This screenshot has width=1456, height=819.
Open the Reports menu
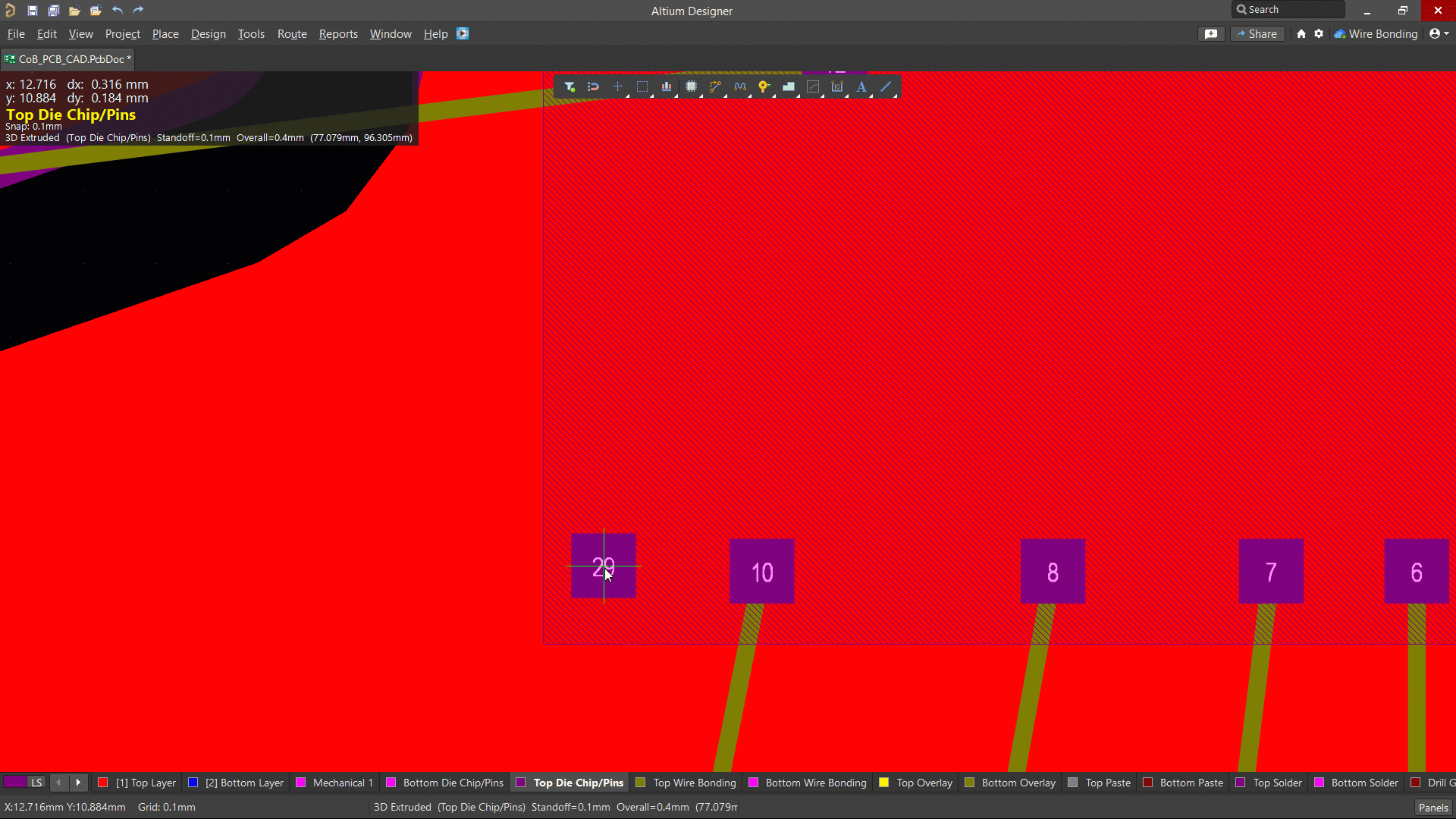click(337, 33)
